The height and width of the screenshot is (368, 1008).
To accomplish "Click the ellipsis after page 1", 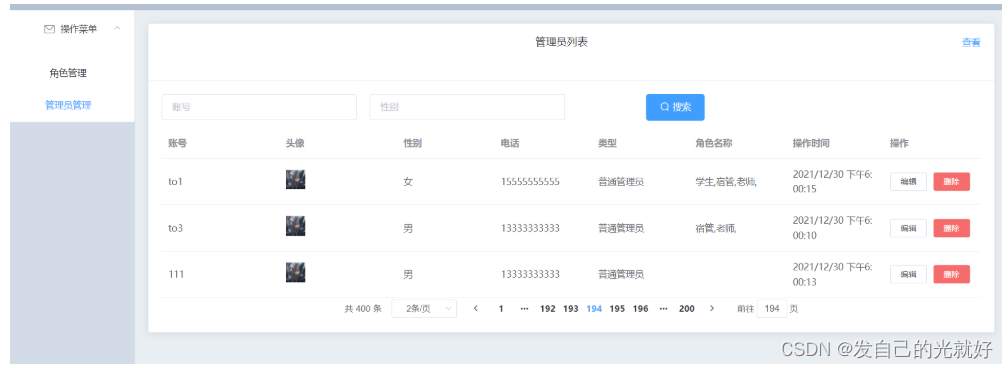I will pyautogui.click(x=524, y=309).
